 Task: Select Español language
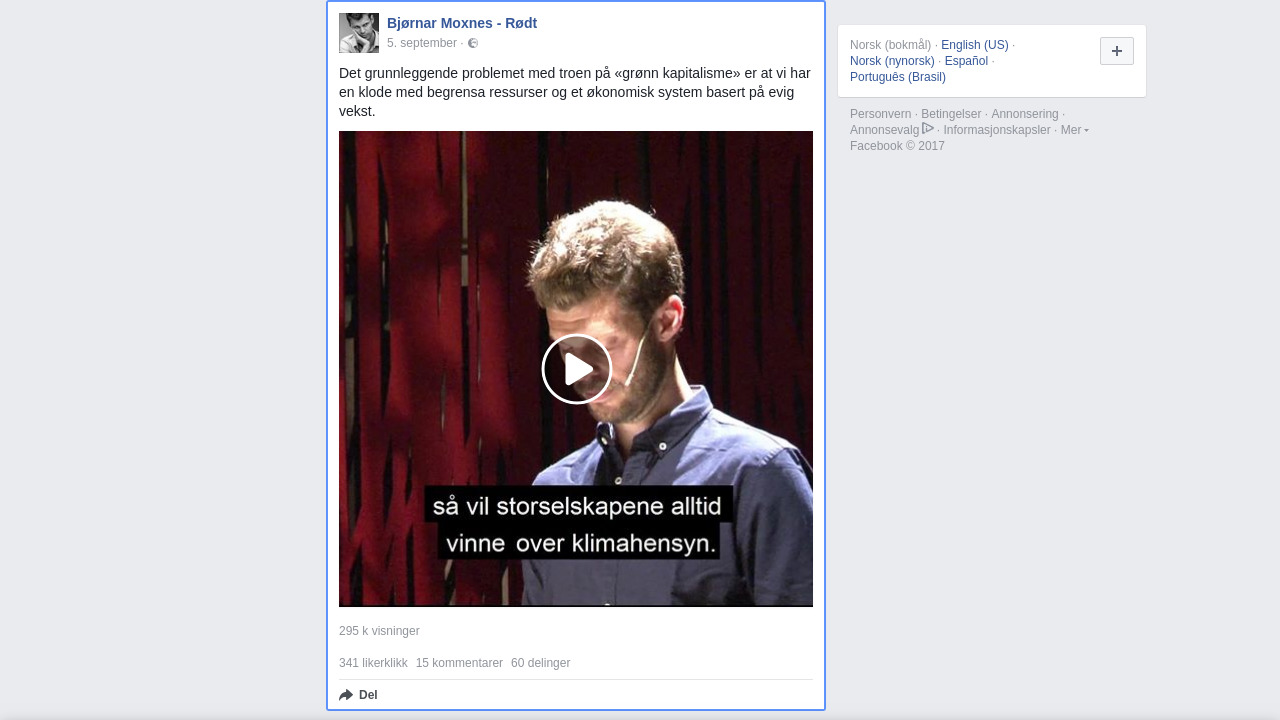pyautogui.click(x=966, y=61)
